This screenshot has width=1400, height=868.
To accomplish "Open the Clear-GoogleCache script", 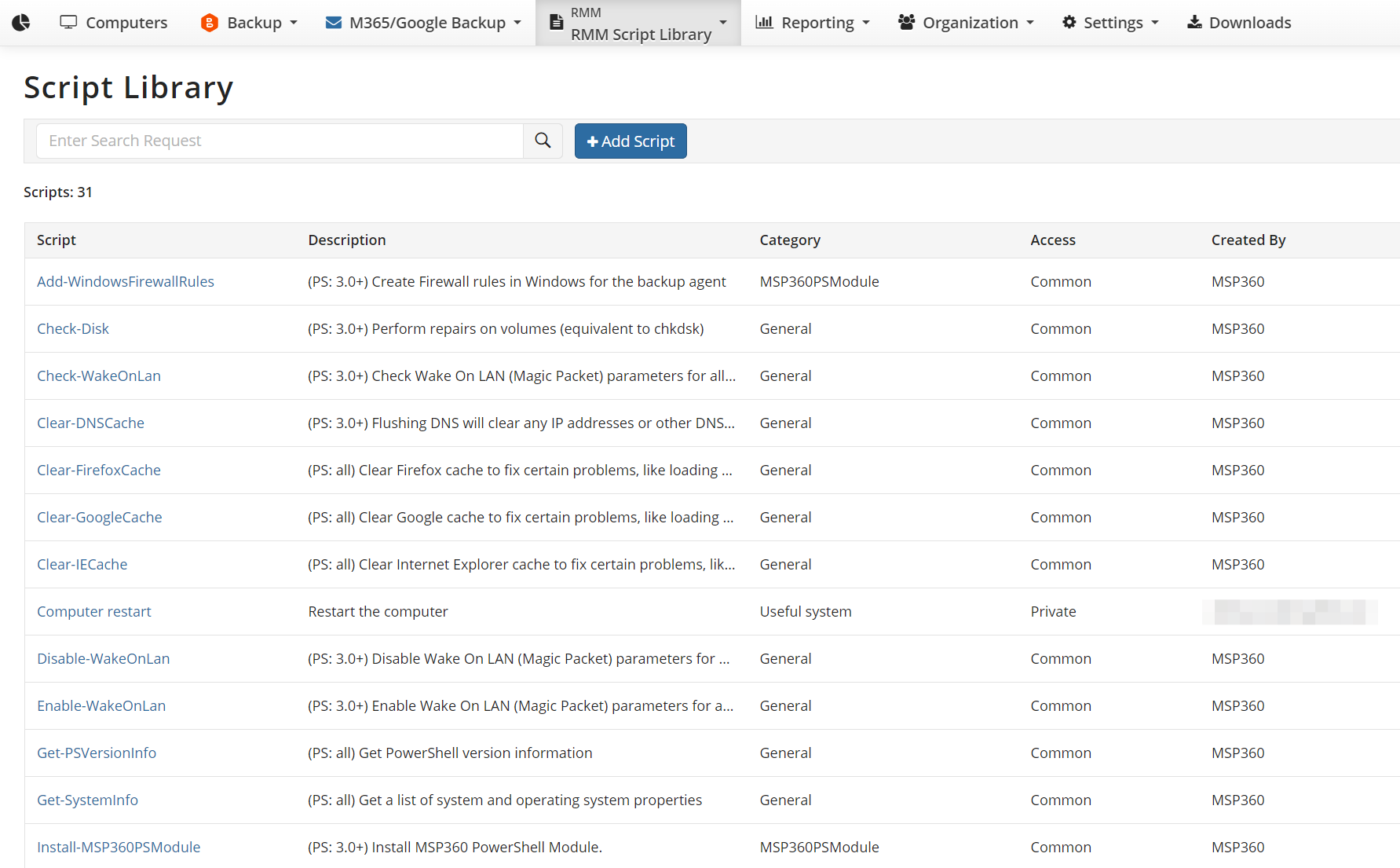I will click(100, 517).
